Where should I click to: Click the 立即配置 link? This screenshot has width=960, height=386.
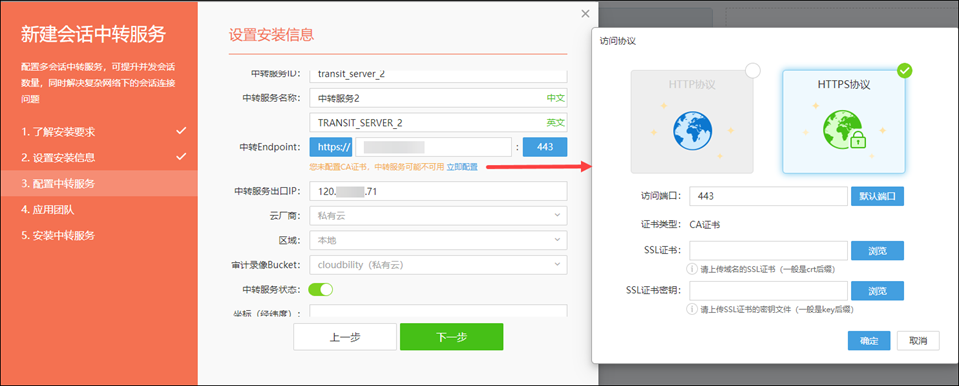click(x=462, y=167)
